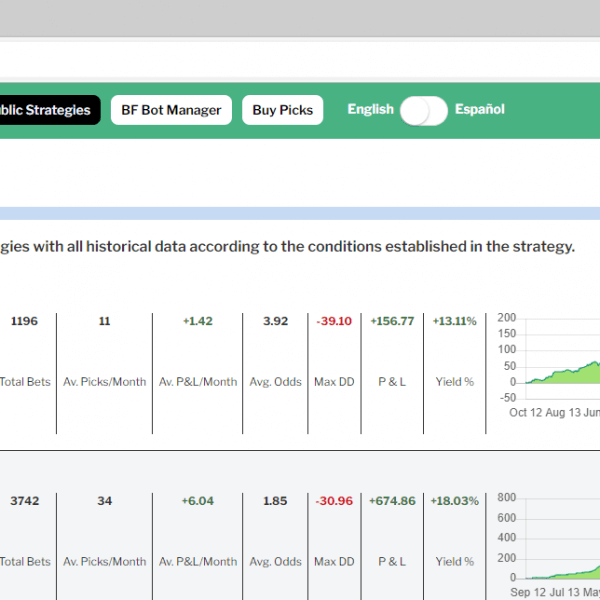This screenshot has width=600, height=600.
Task: Click the -30.96 Max DD value
Action: (334, 501)
